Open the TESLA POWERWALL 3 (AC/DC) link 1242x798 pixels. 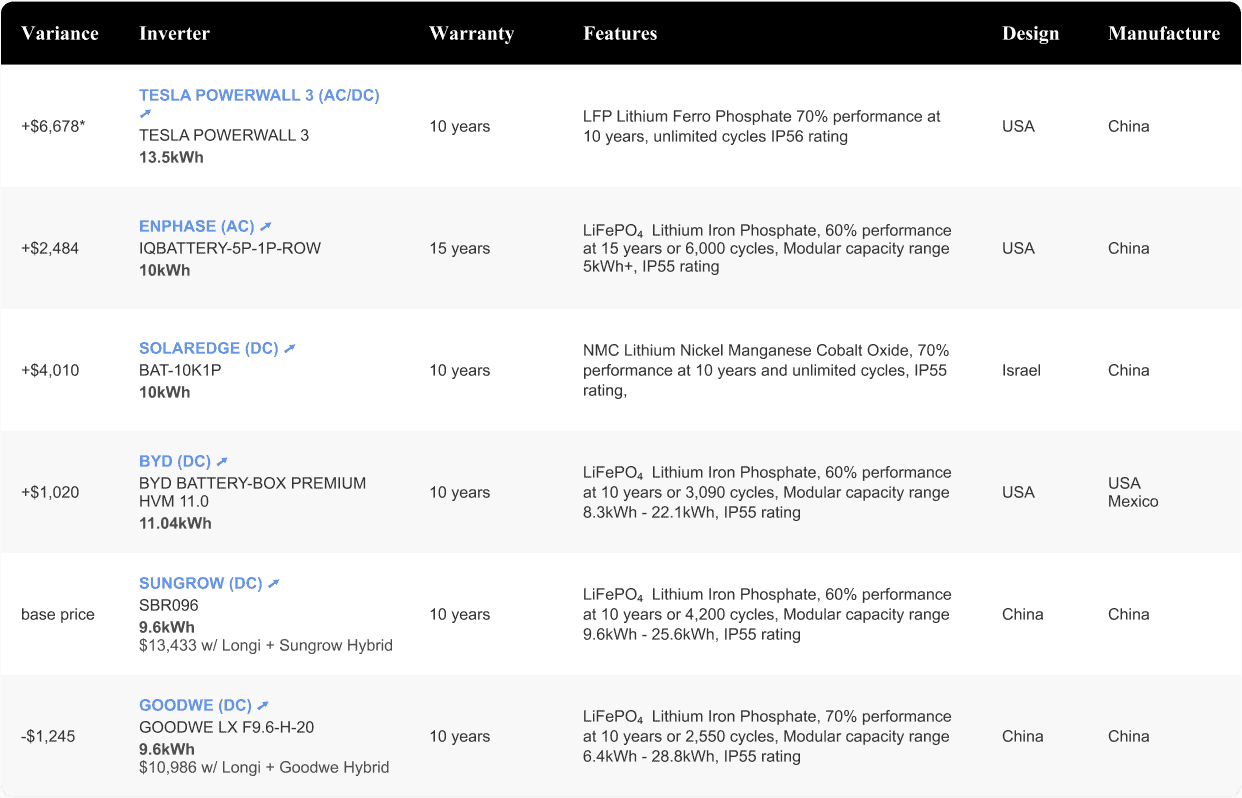[x=259, y=96]
